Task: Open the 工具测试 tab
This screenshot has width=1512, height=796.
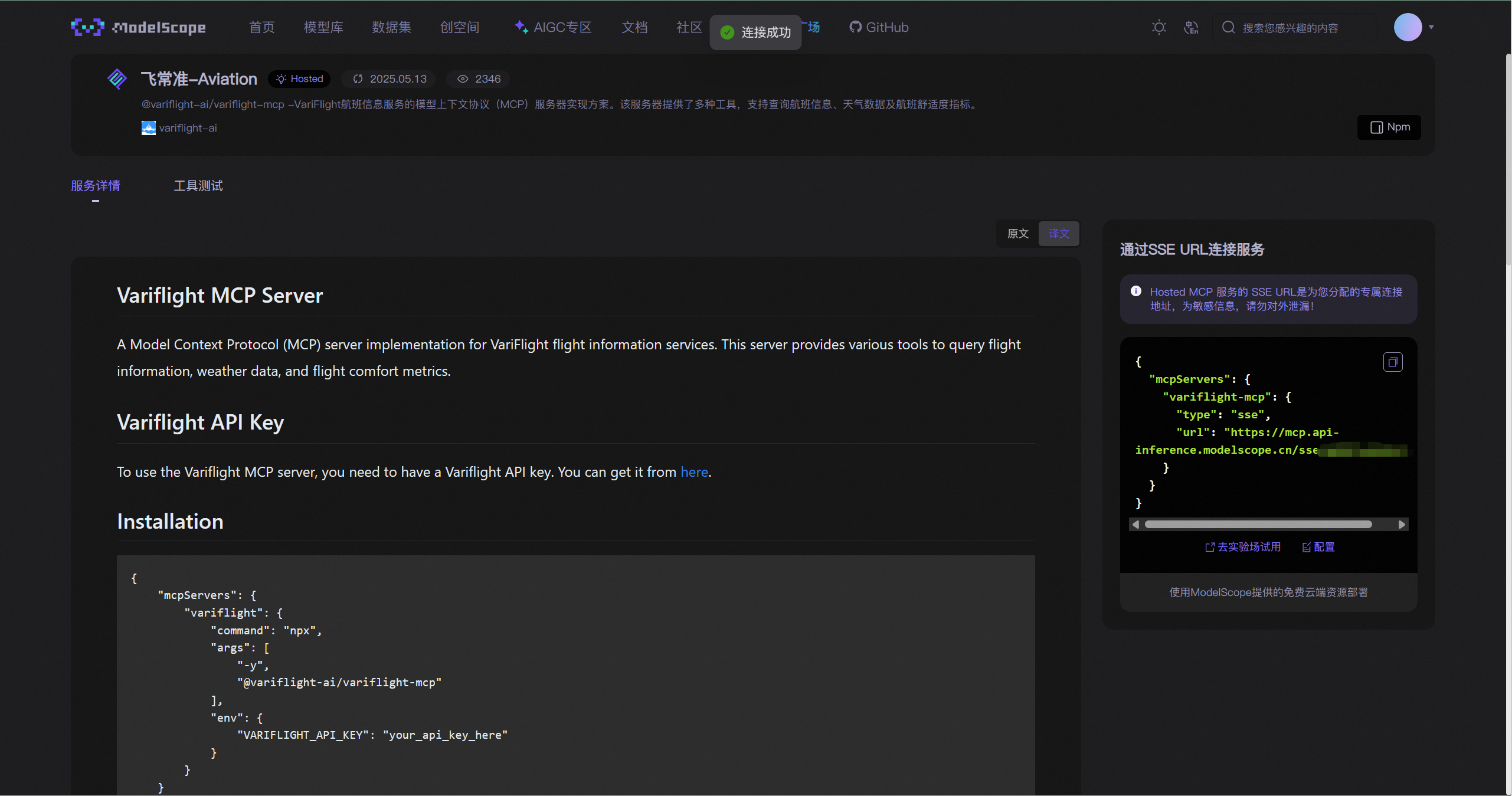Action: coord(198,186)
